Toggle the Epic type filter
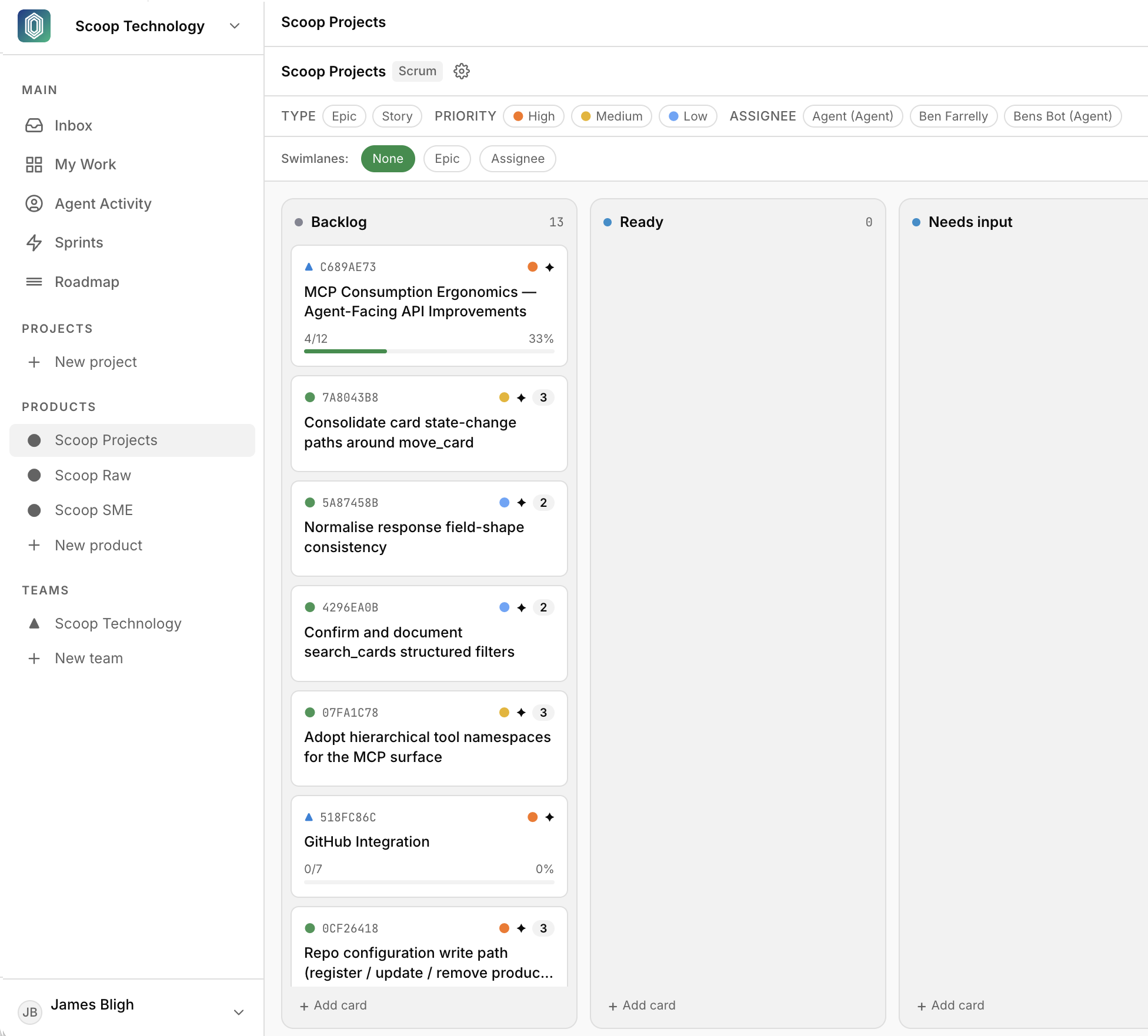 click(344, 116)
